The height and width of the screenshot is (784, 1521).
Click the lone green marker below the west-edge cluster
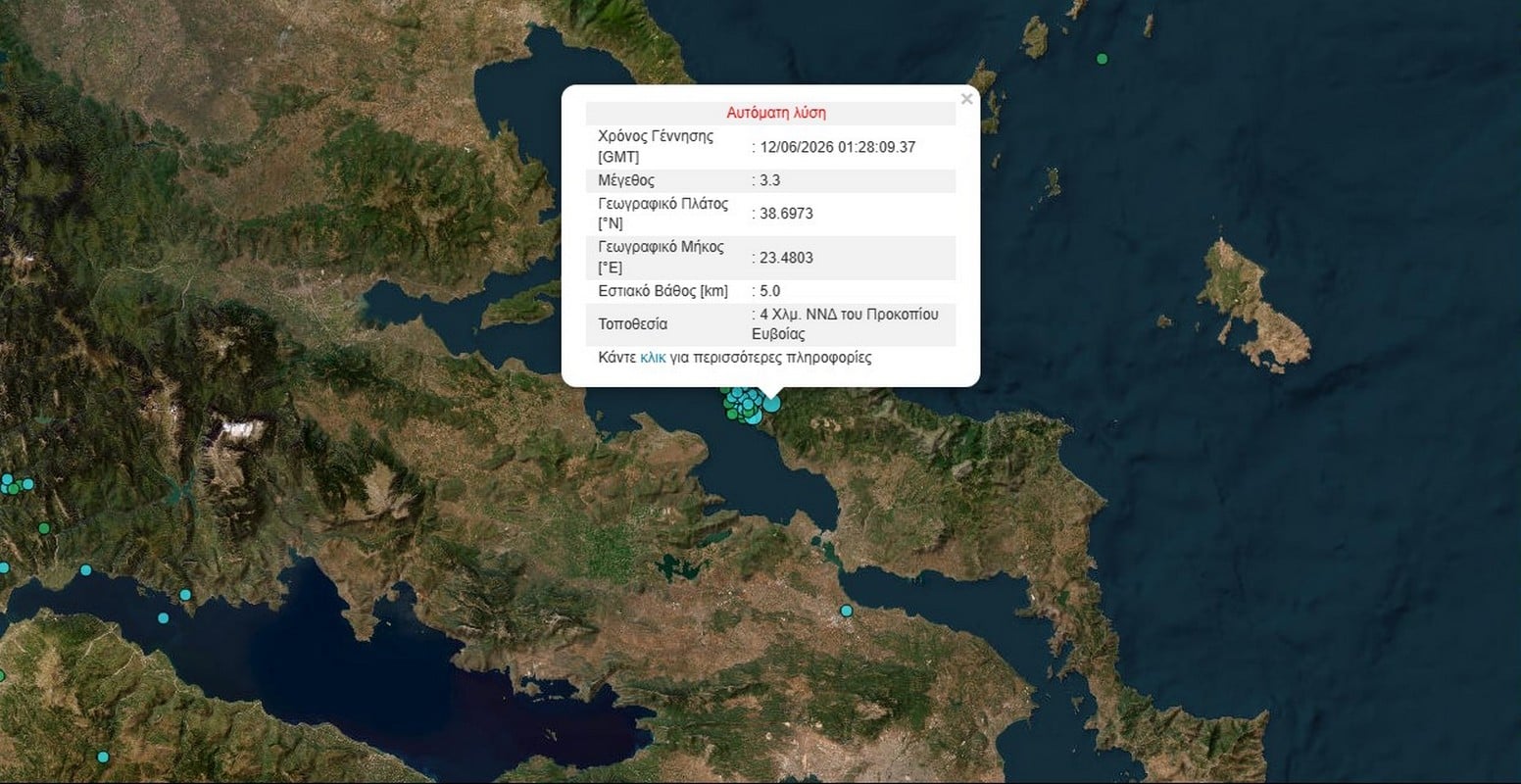pyautogui.click(x=44, y=528)
